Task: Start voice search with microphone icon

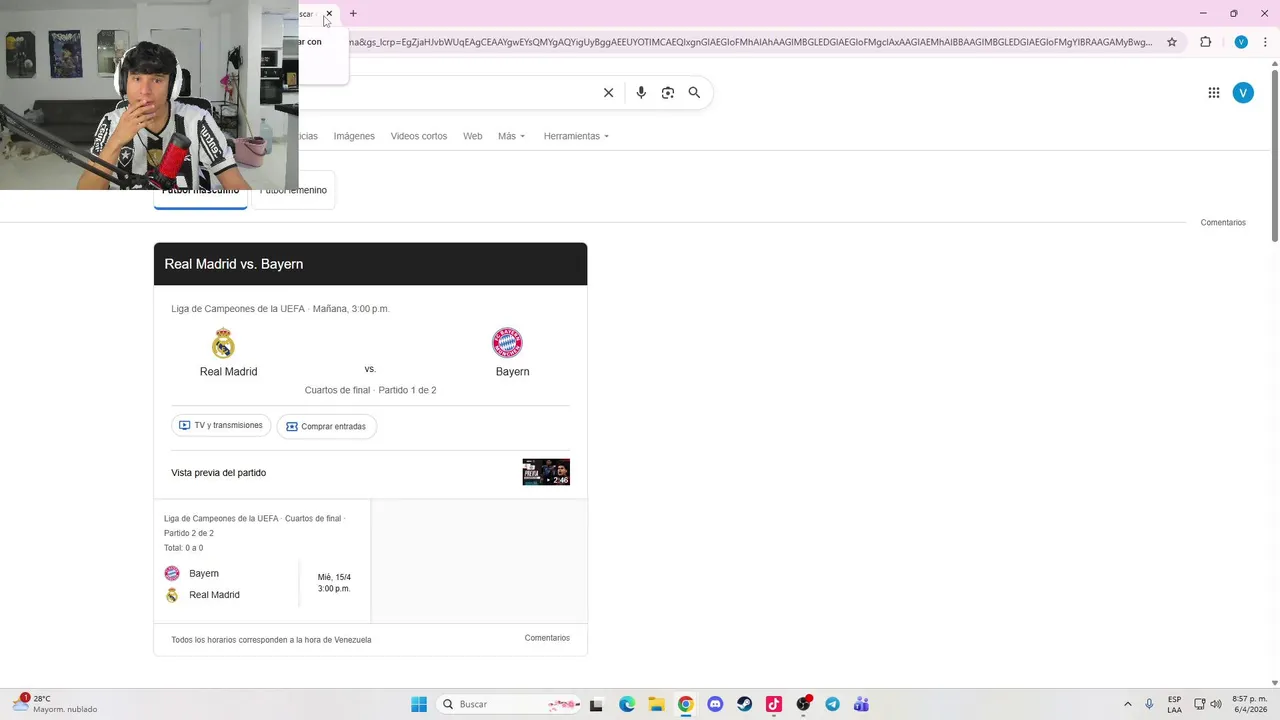Action: pos(641,92)
